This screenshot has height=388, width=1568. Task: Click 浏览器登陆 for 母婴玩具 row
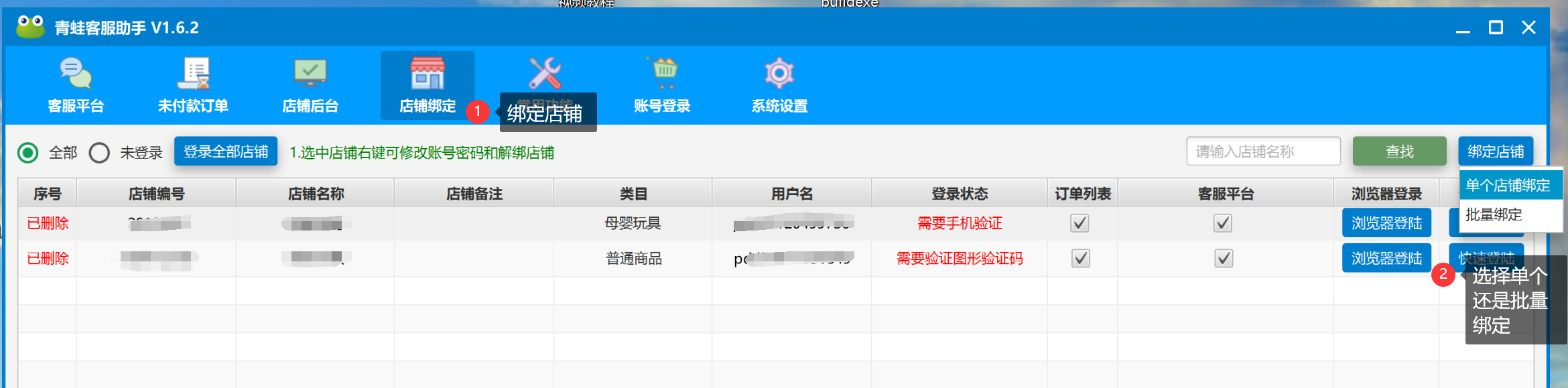coord(1386,223)
